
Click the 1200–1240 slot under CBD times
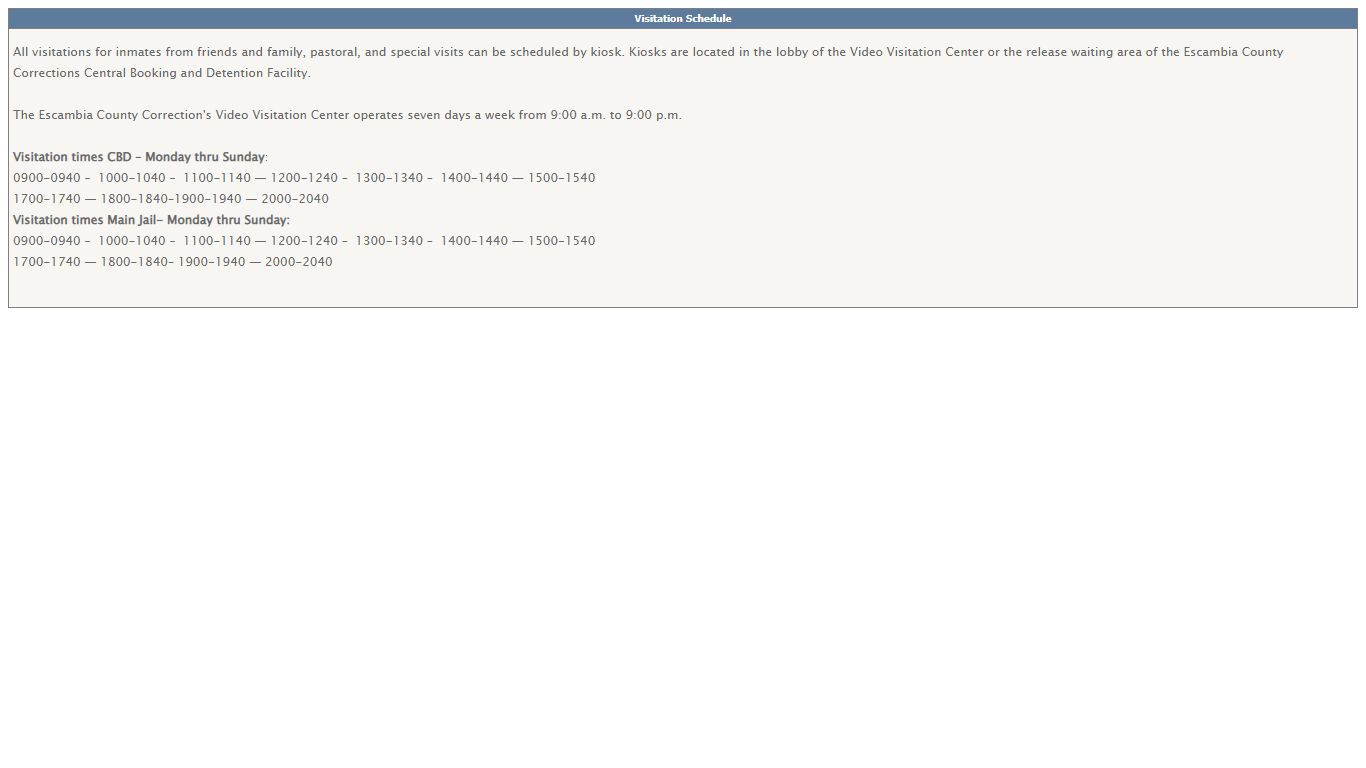pyautogui.click(x=304, y=178)
